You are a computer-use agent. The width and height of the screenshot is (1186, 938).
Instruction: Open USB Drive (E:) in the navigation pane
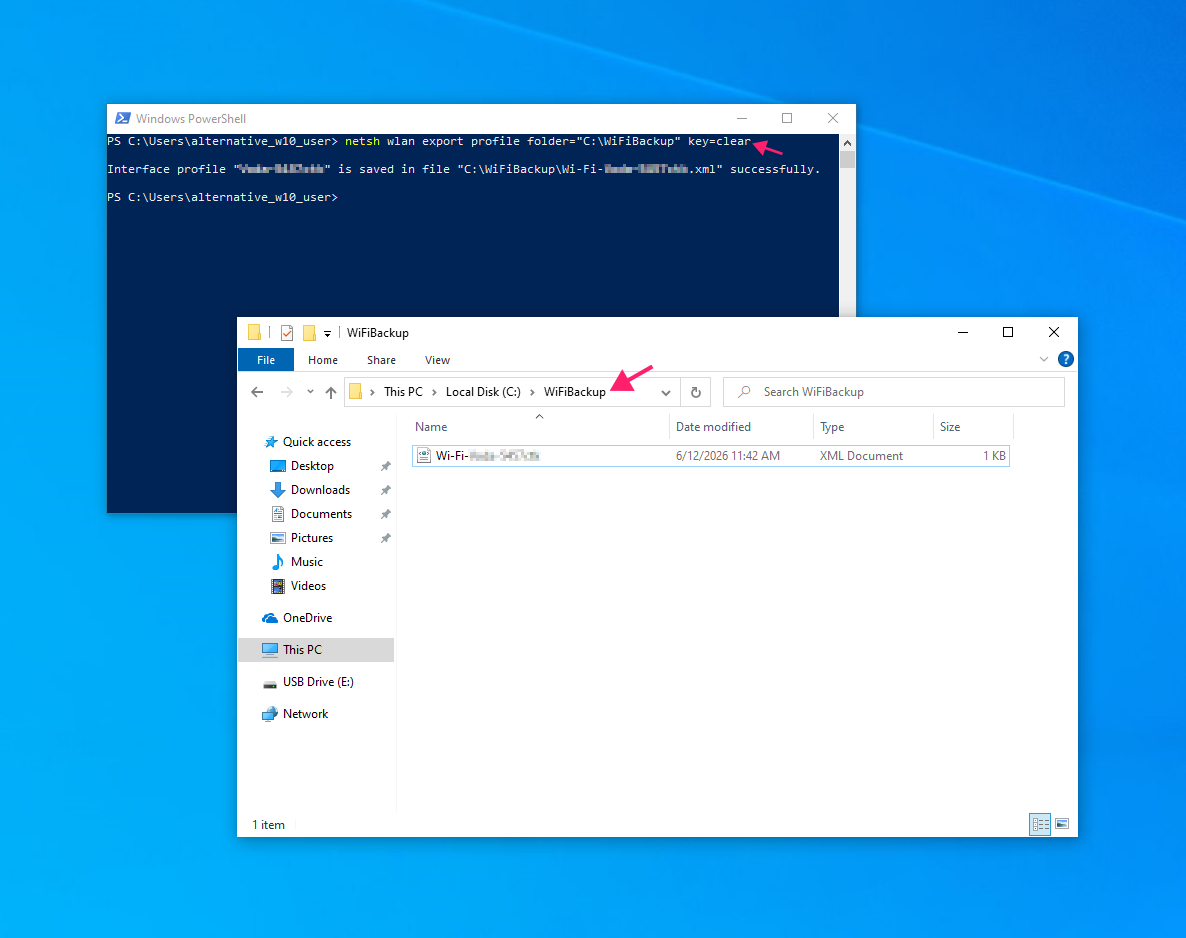[x=318, y=682]
